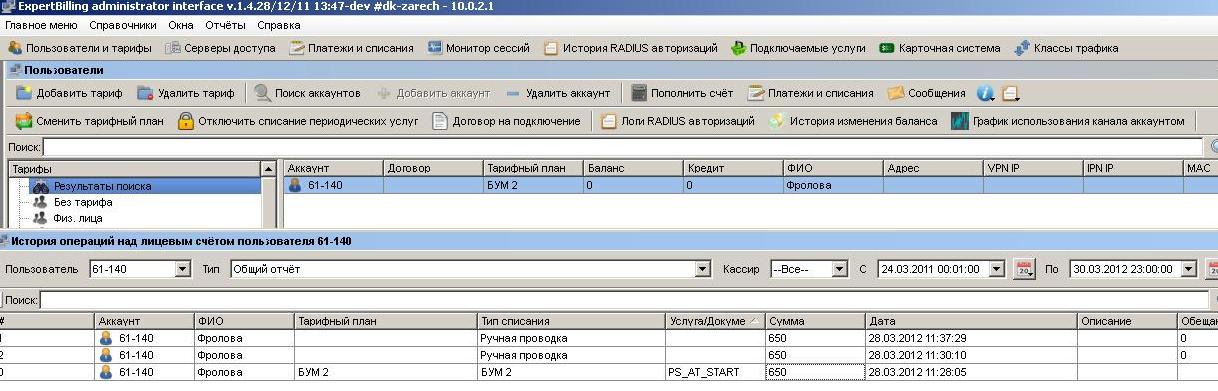Click the document icon after info icon
This screenshot has height=391, width=1218.
click(x=1010, y=93)
